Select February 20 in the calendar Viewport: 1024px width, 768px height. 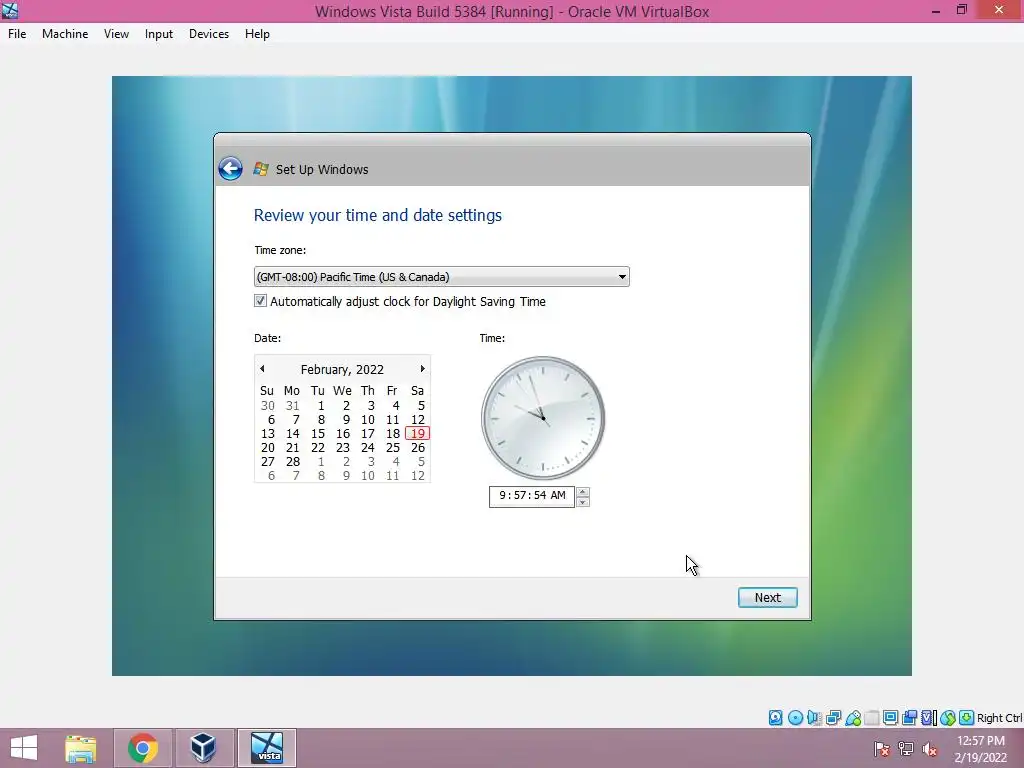(x=268, y=448)
